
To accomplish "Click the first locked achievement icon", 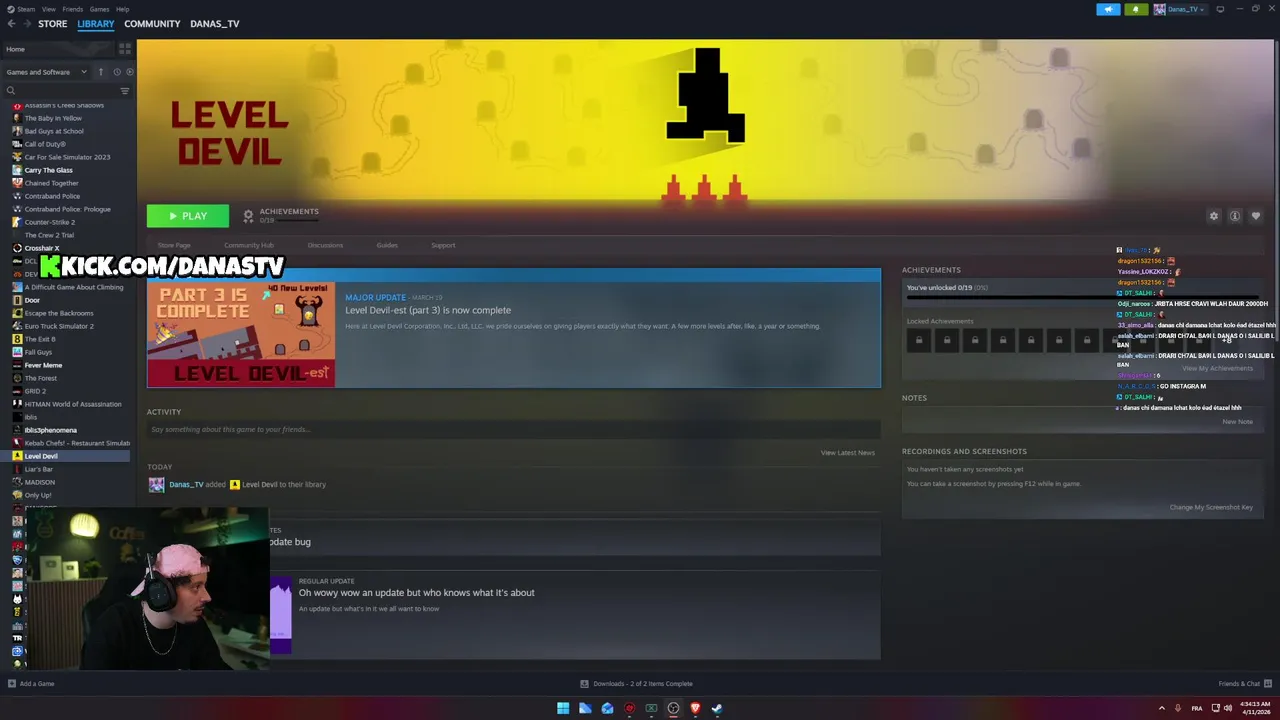I will pos(919,341).
